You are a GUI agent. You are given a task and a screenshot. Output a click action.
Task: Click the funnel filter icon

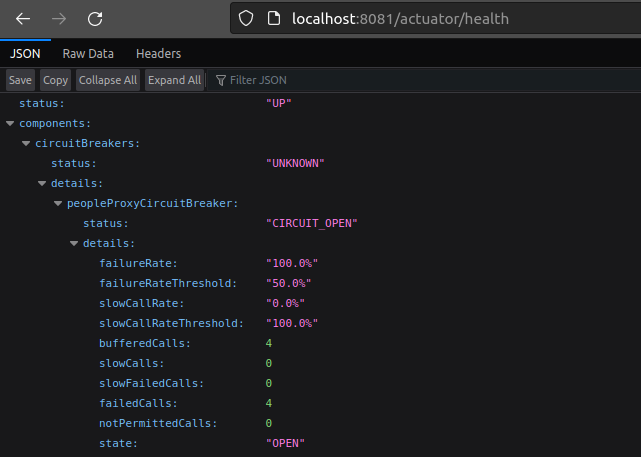coord(220,80)
